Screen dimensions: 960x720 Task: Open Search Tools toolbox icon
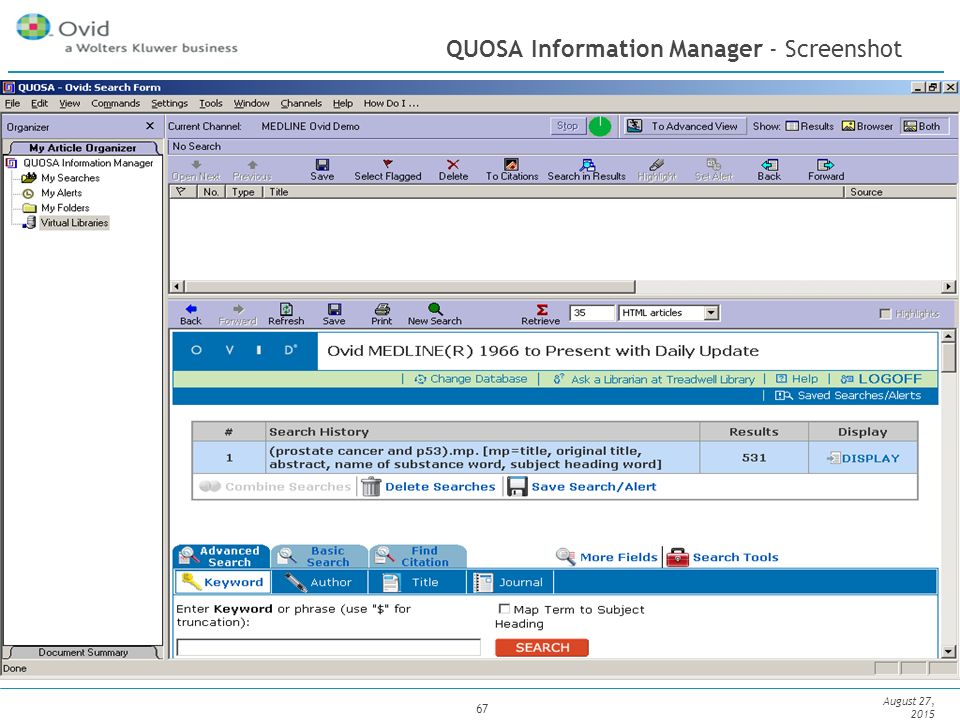(x=677, y=557)
